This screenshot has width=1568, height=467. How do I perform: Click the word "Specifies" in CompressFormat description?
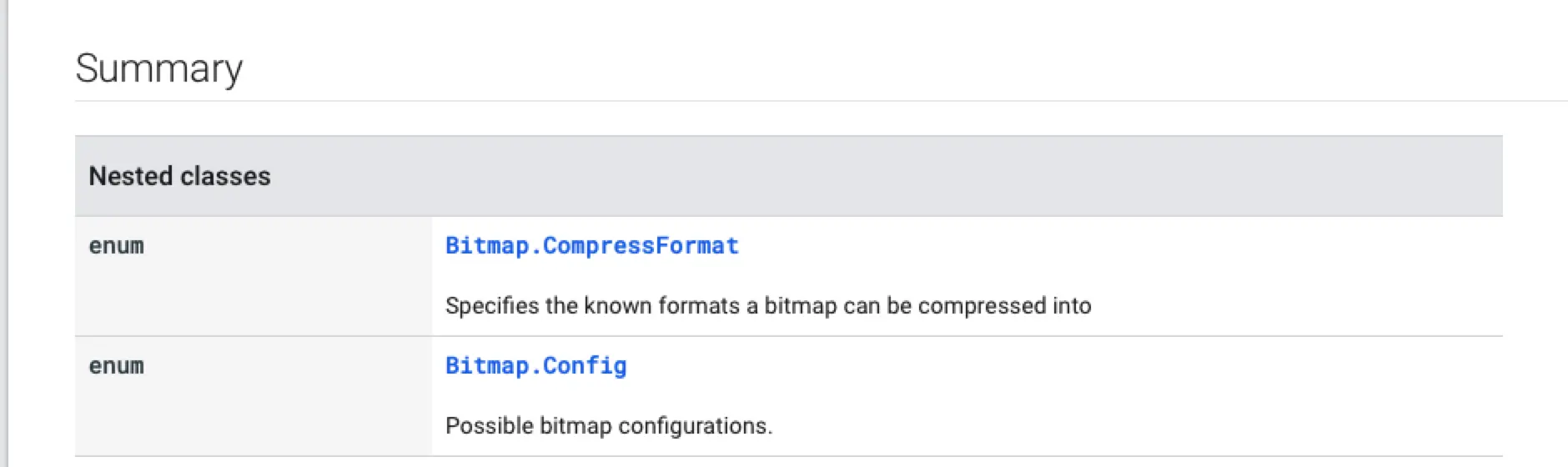pos(492,306)
